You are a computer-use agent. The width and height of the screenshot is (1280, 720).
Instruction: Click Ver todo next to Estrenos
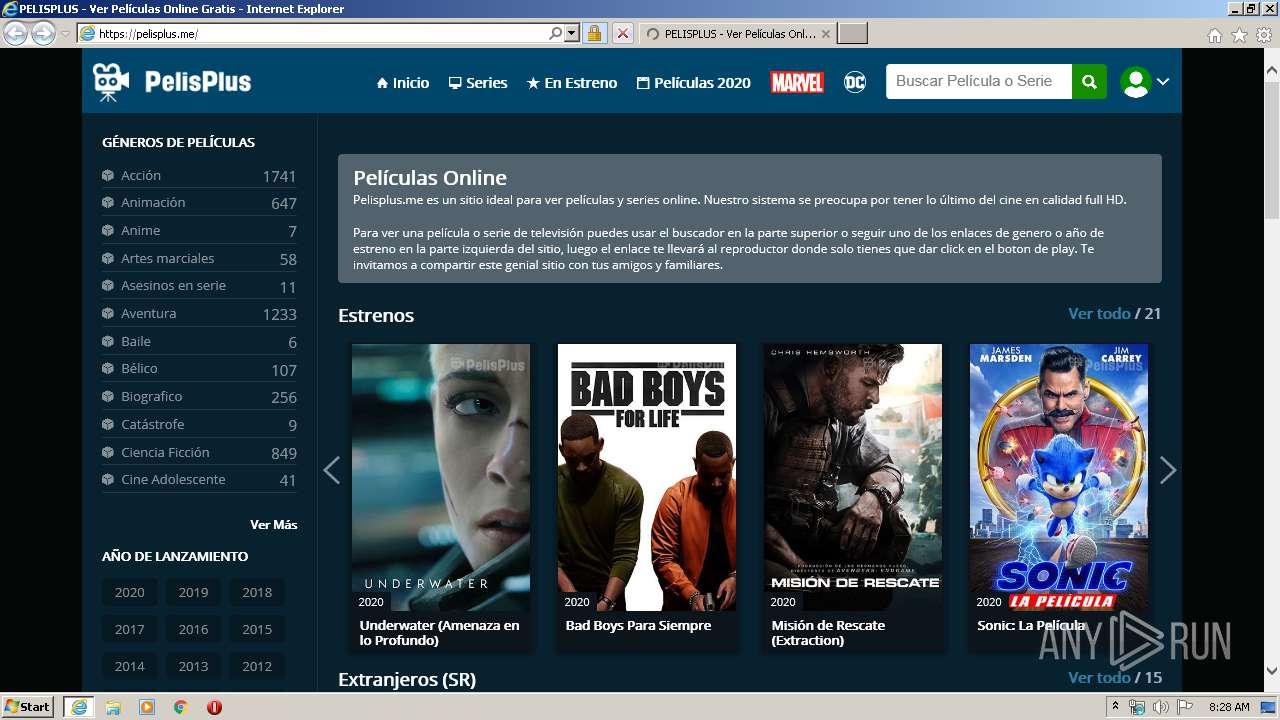pyautogui.click(x=1099, y=313)
